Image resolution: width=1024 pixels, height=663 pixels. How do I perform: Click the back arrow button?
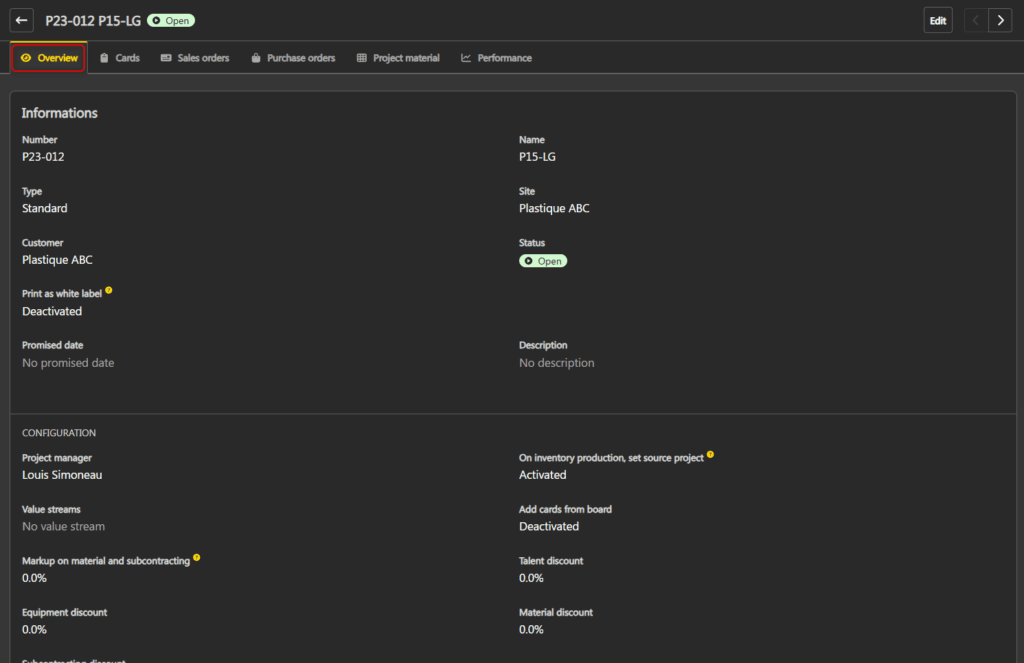(22, 20)
